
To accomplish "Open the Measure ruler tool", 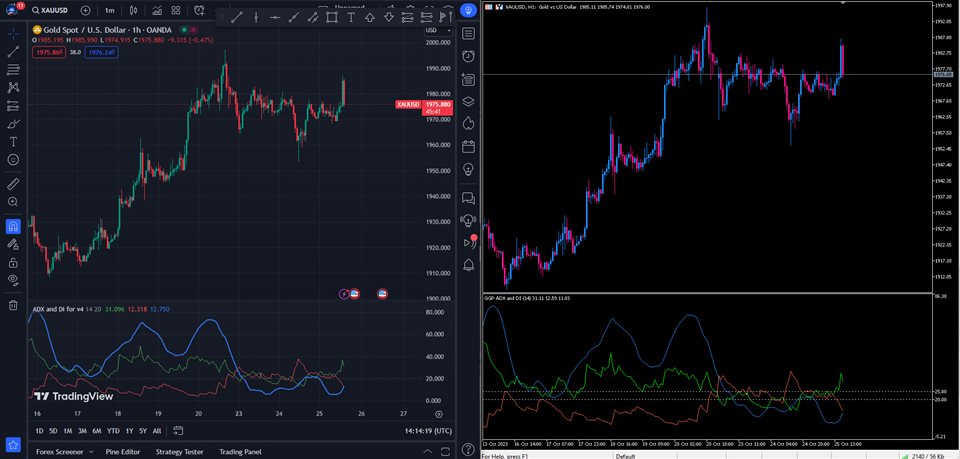I will pos(13,184).
